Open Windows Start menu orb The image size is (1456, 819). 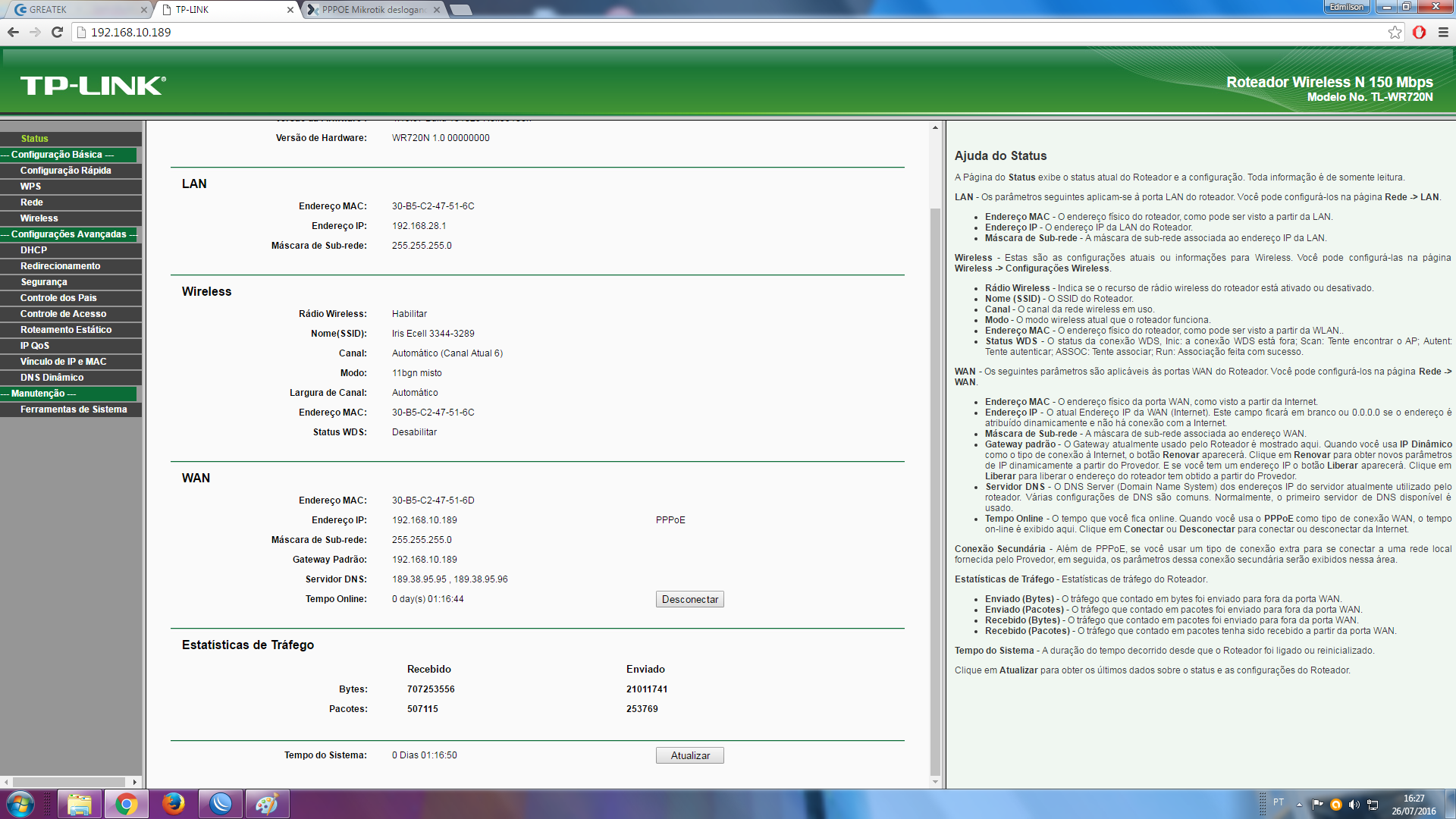[20, 804]
